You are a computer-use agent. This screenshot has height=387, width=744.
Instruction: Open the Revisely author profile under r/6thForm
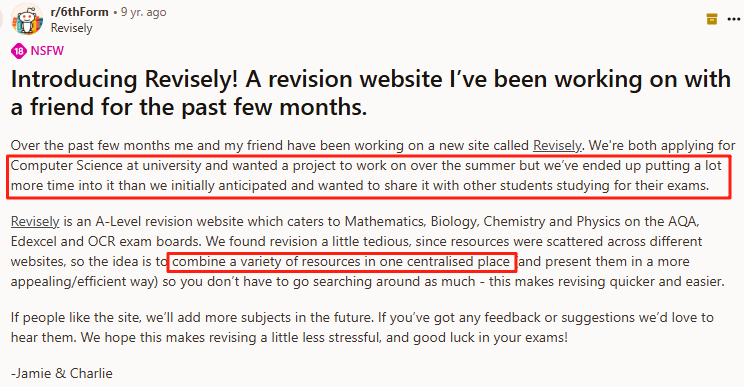(x=72, y=28)
